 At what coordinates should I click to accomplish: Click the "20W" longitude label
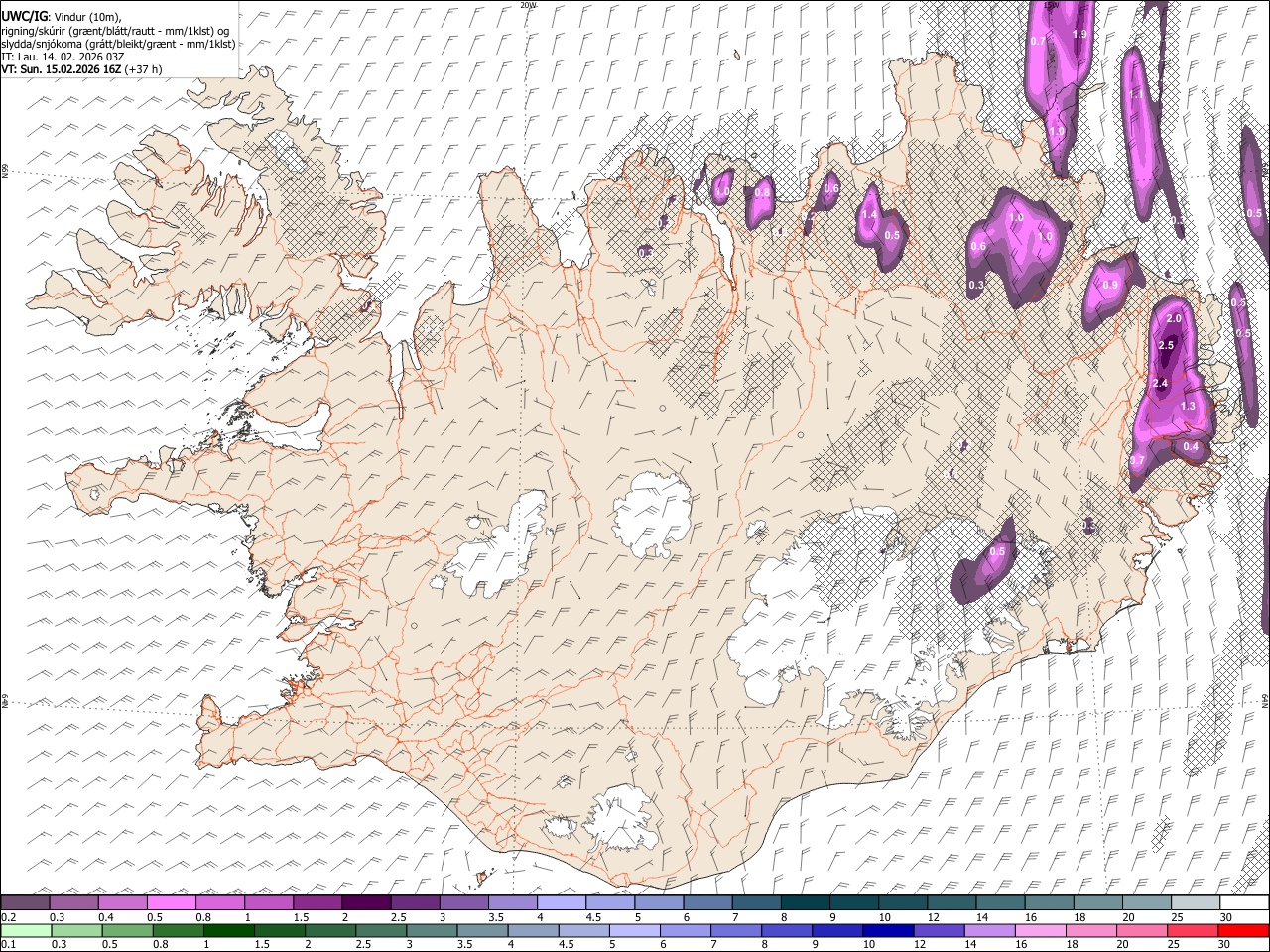pos(528,5)
